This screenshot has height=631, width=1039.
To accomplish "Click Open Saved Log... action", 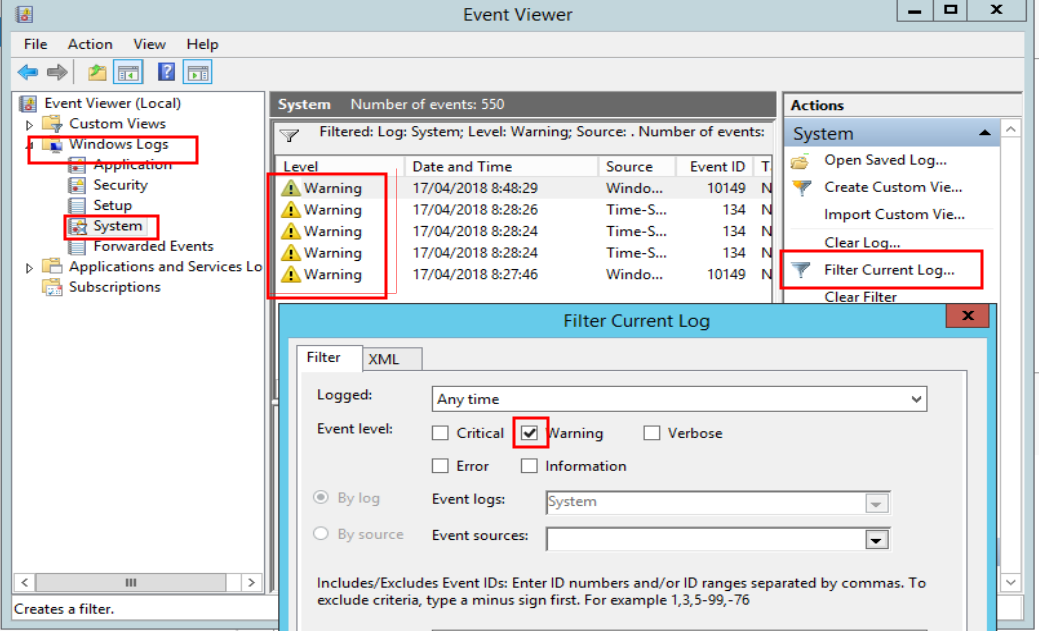I will [885, 160].
